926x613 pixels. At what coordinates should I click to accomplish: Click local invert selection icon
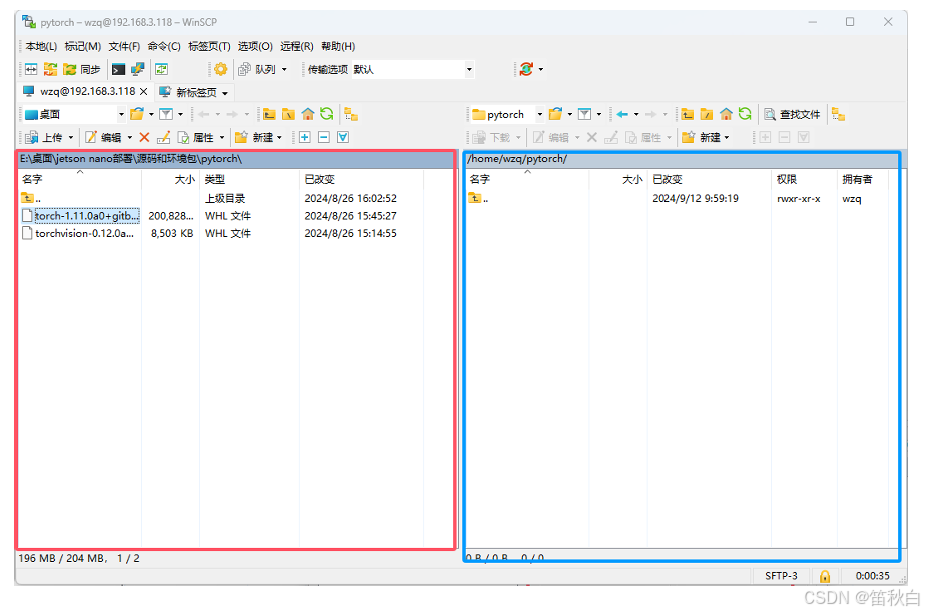point(343,138)
